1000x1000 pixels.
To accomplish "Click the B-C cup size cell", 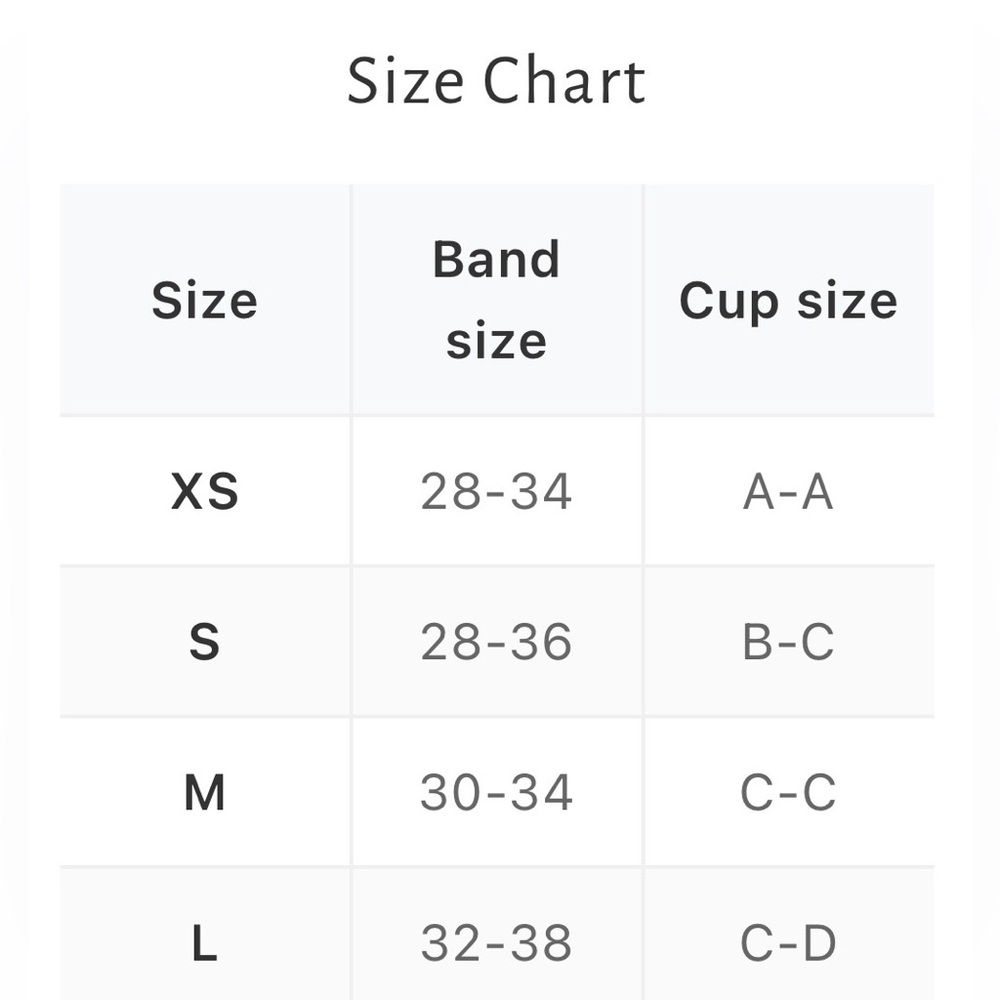I will click(788, 642).
